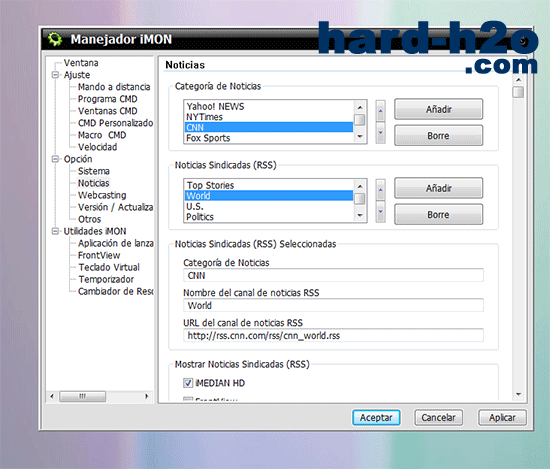Select Fox Sports in category list
The image size is (550, 469).
click(269, 138)
